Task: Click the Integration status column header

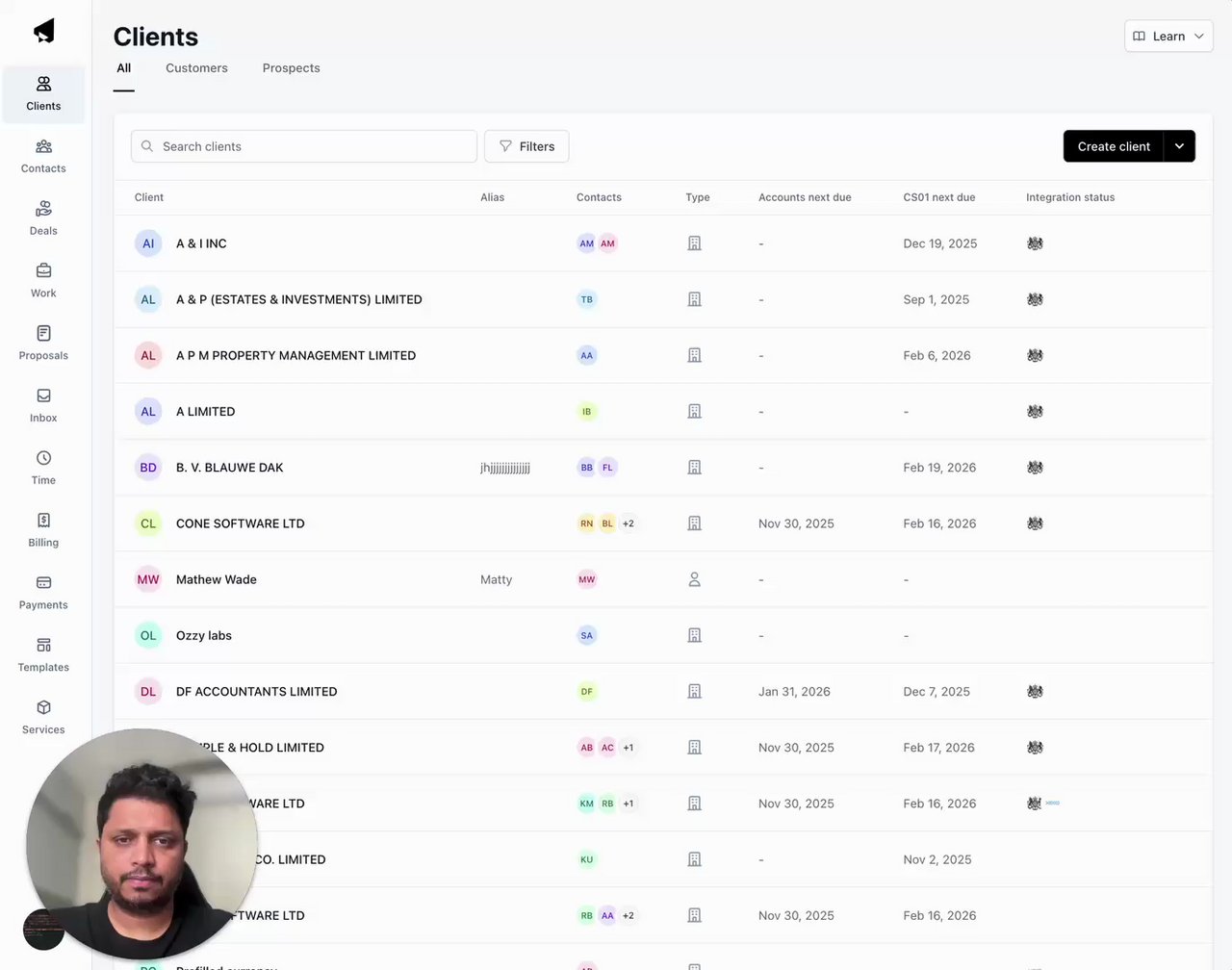Action: [x=1070, y=197]
